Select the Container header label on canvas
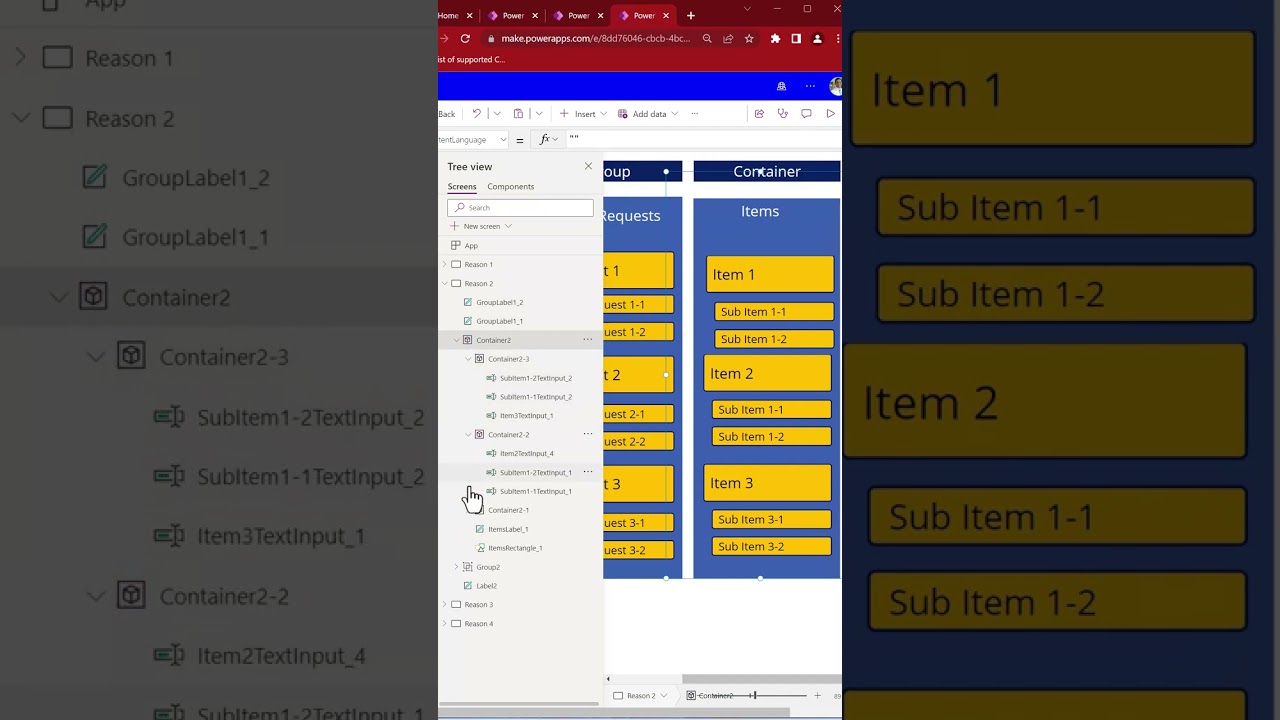Viewport: 1280px width, 720px height. click(767, 172)
